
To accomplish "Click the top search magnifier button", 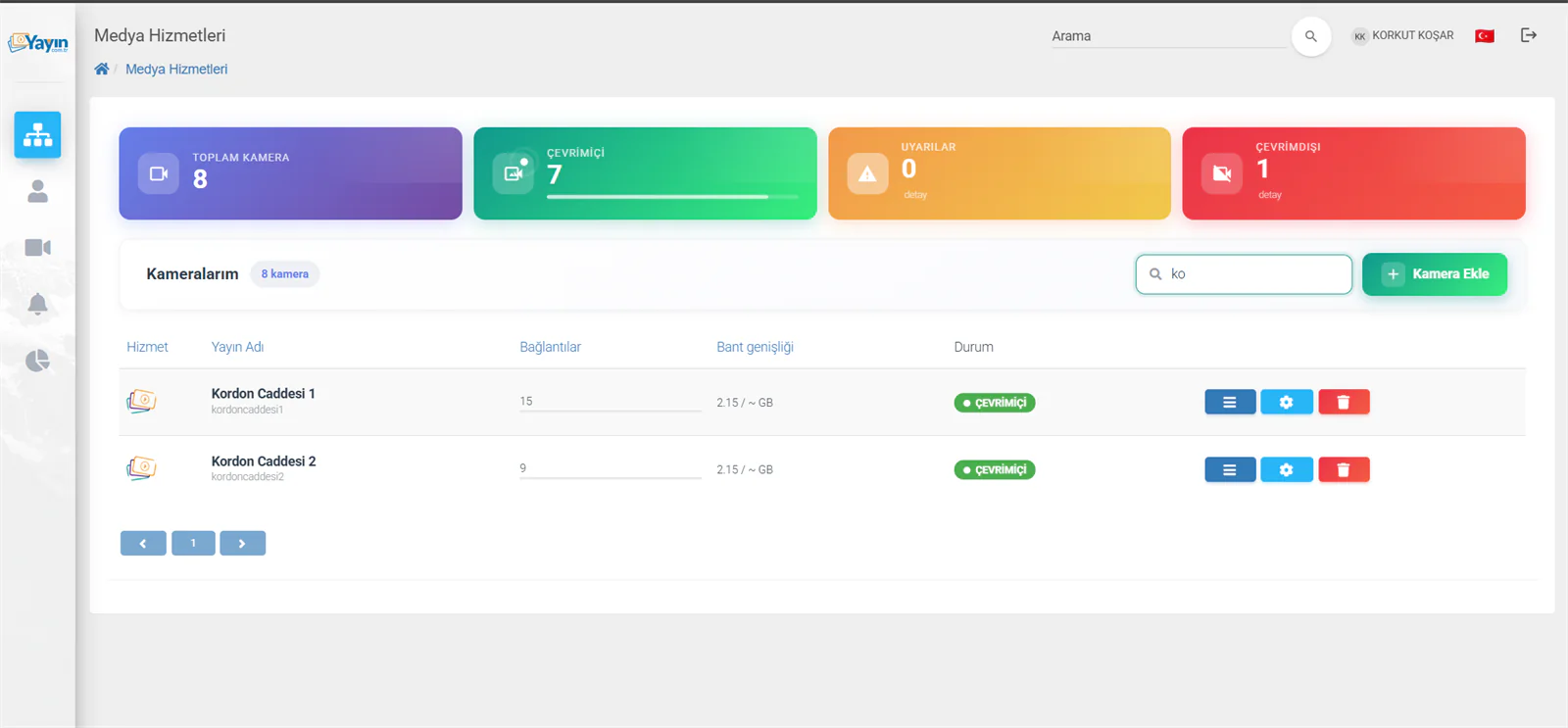I will [1310, 36].
